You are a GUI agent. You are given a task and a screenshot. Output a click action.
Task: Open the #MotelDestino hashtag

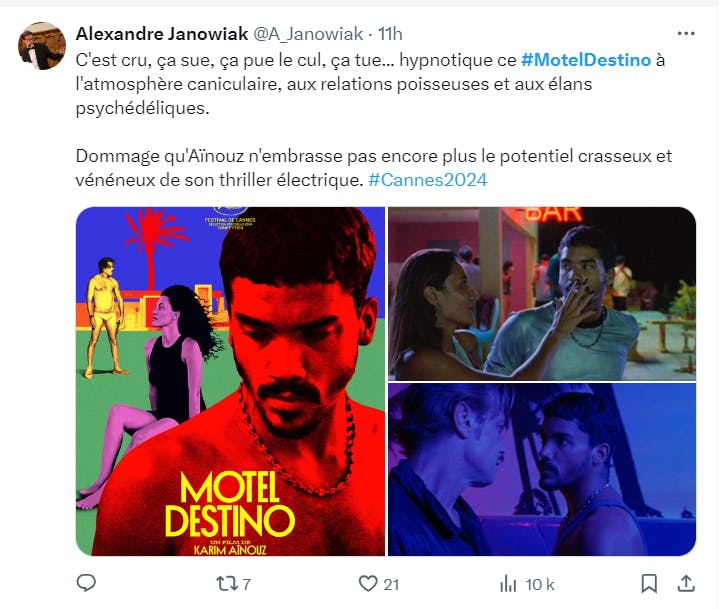pyautogui.click(x=586, y=60)
